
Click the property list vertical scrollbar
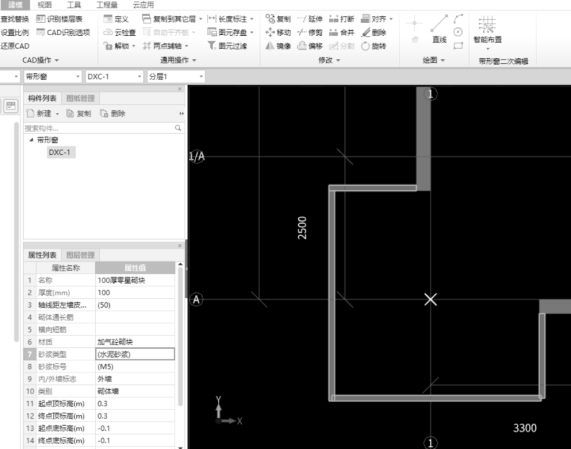coord(180,337)
